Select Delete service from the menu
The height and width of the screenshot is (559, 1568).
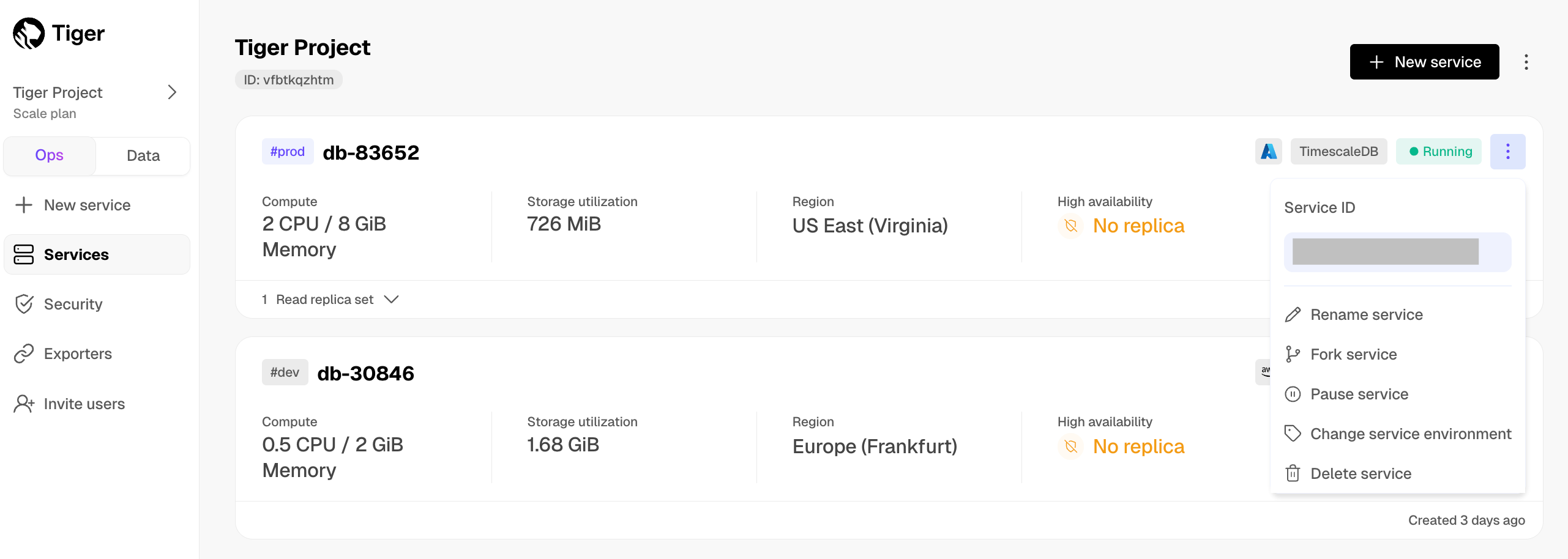pyautogui.click(x=1361, y=473)
